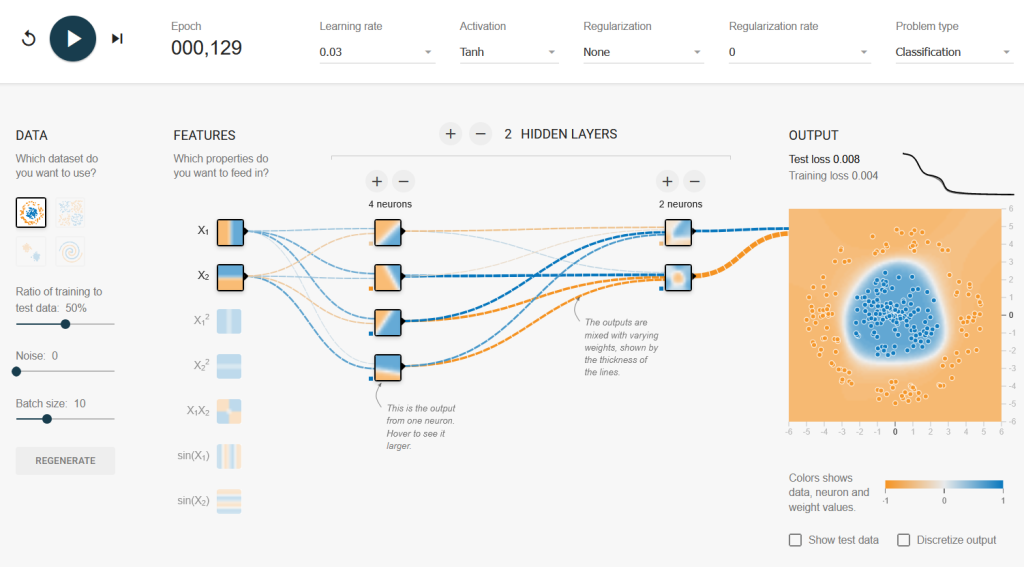Remove a neuron from the 2-neuron layer

point(695,181)
